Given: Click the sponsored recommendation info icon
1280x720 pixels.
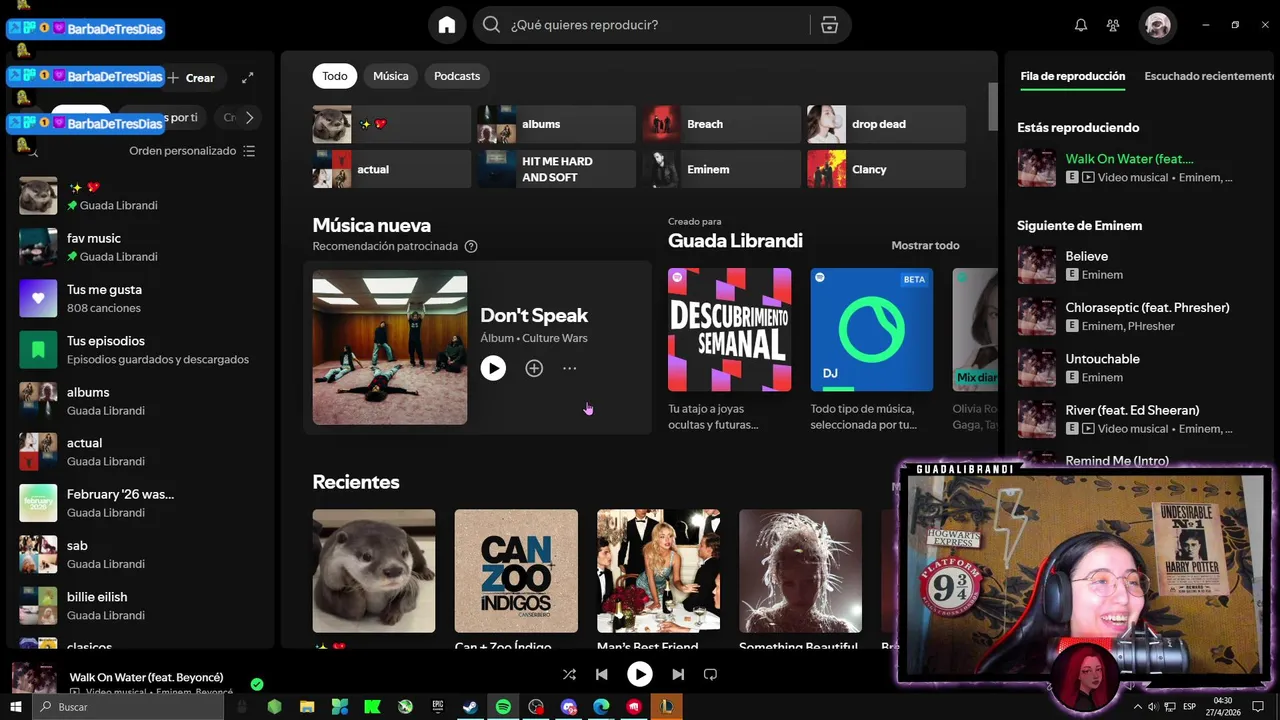Looking at the screenshot, I should [x=471, y=246].
